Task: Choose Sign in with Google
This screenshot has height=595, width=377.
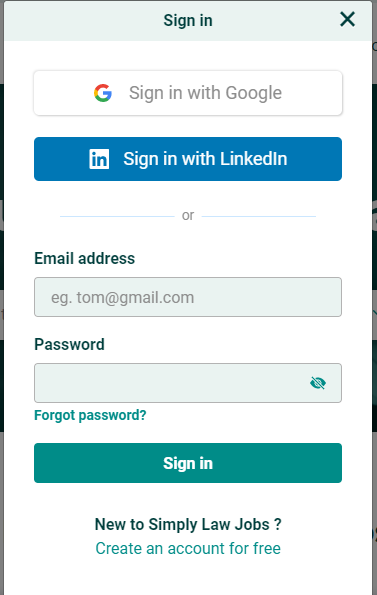Action: click(x=188, y=93)
